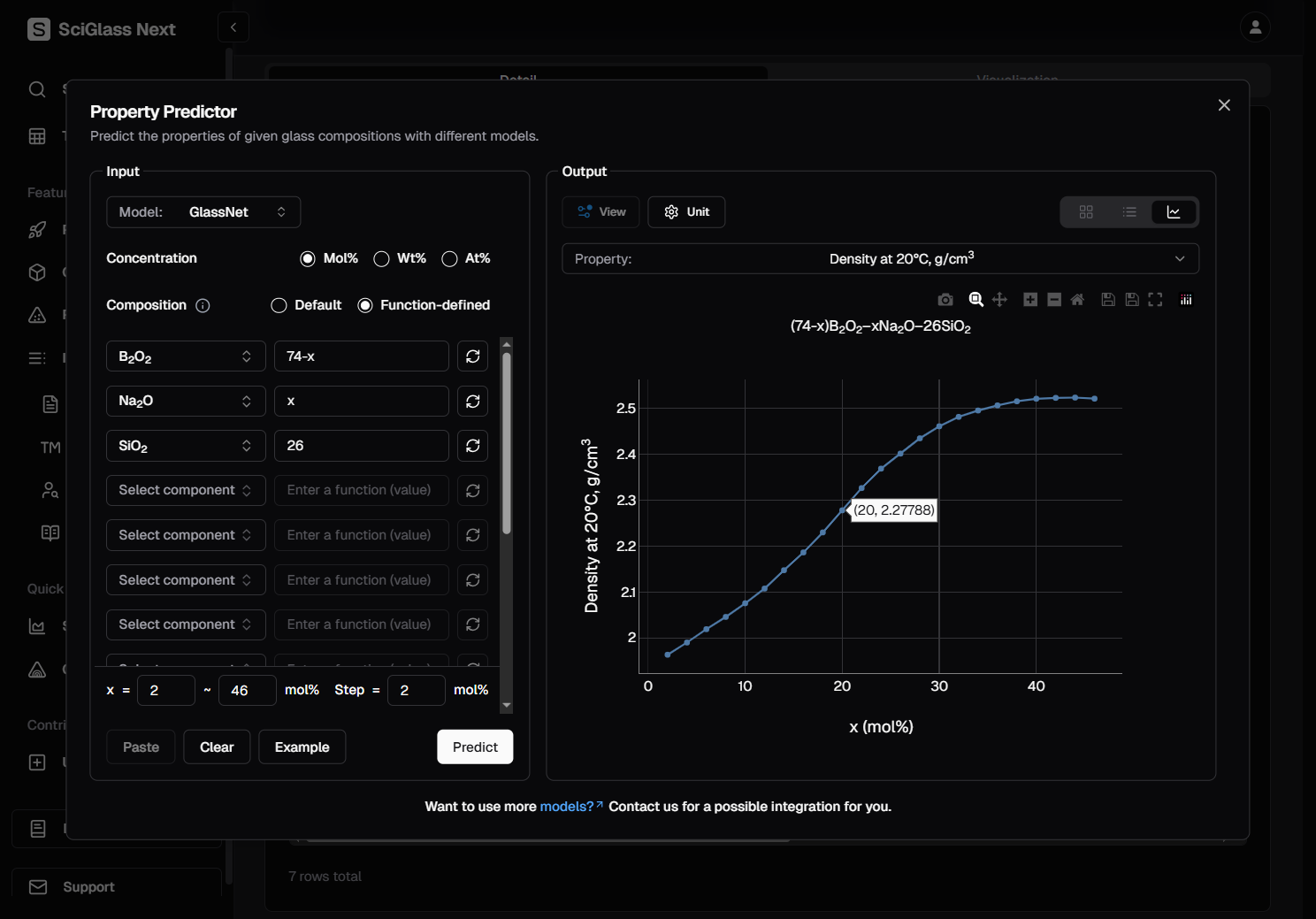Switch output to list view tab
Screen dimensions: 1316x919
click(x=1129, y=212)
